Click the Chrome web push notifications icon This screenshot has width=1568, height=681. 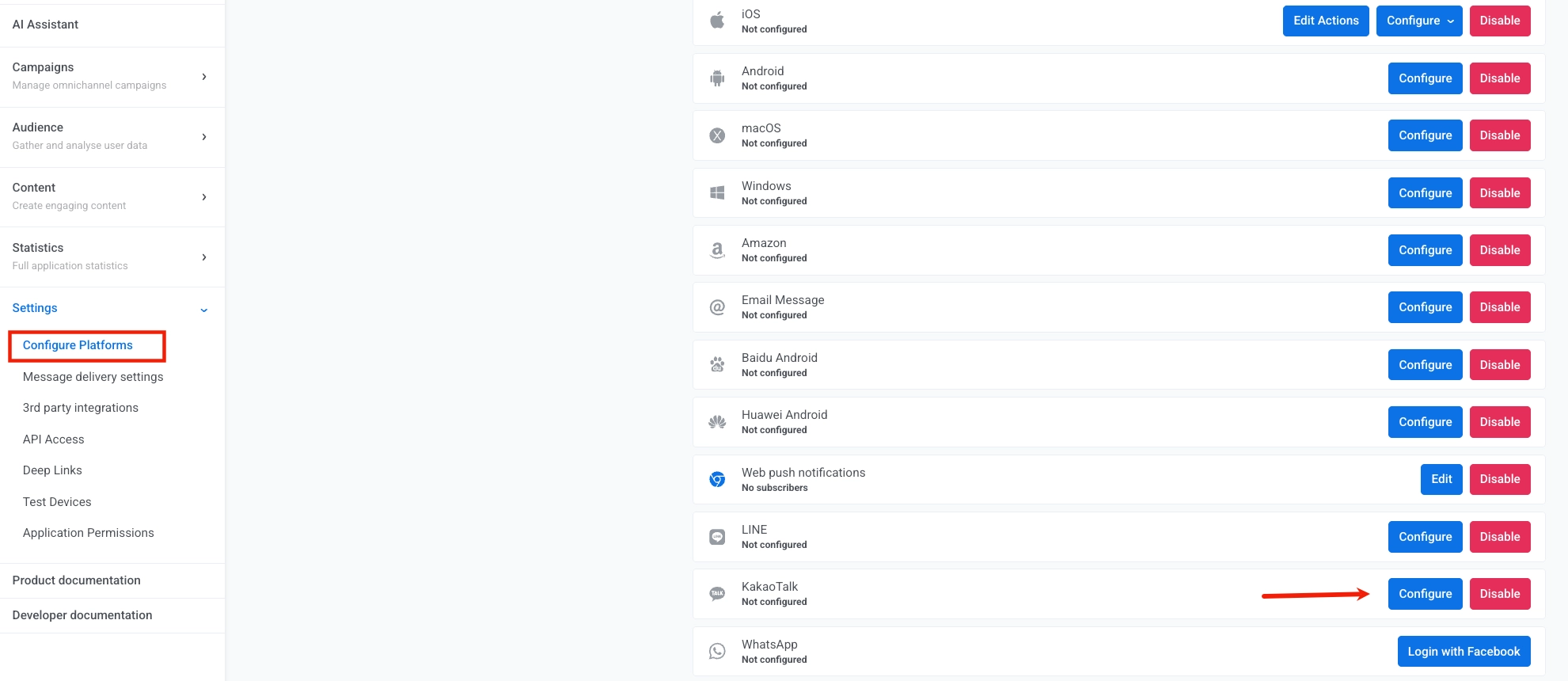tap(717, 479)
